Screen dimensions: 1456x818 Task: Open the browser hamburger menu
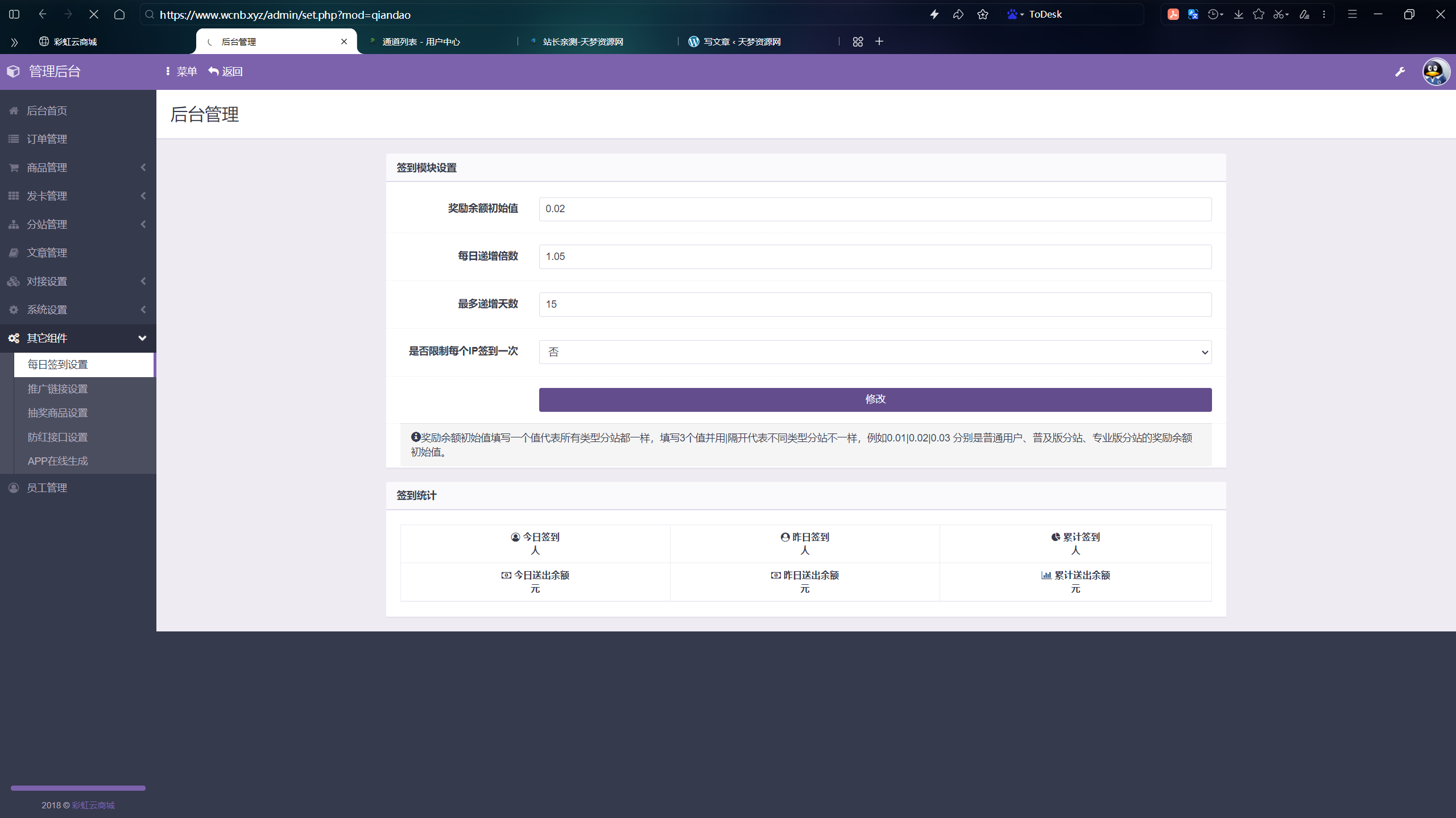click(x=1352, y=14)
